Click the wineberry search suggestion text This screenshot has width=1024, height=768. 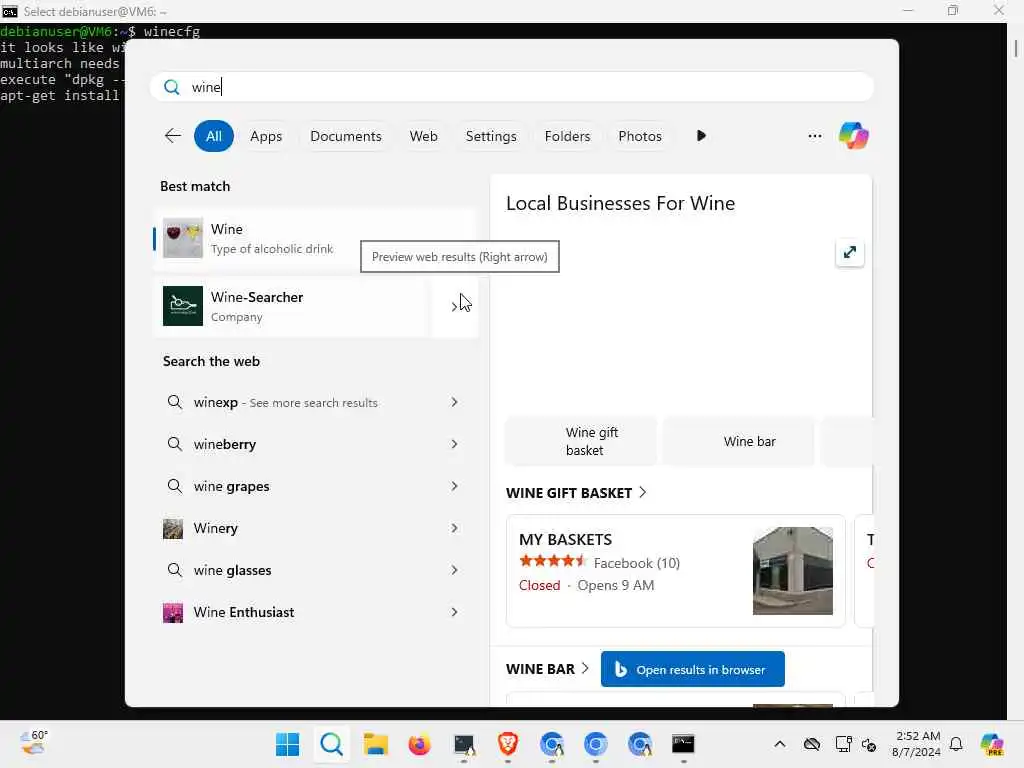225,444
